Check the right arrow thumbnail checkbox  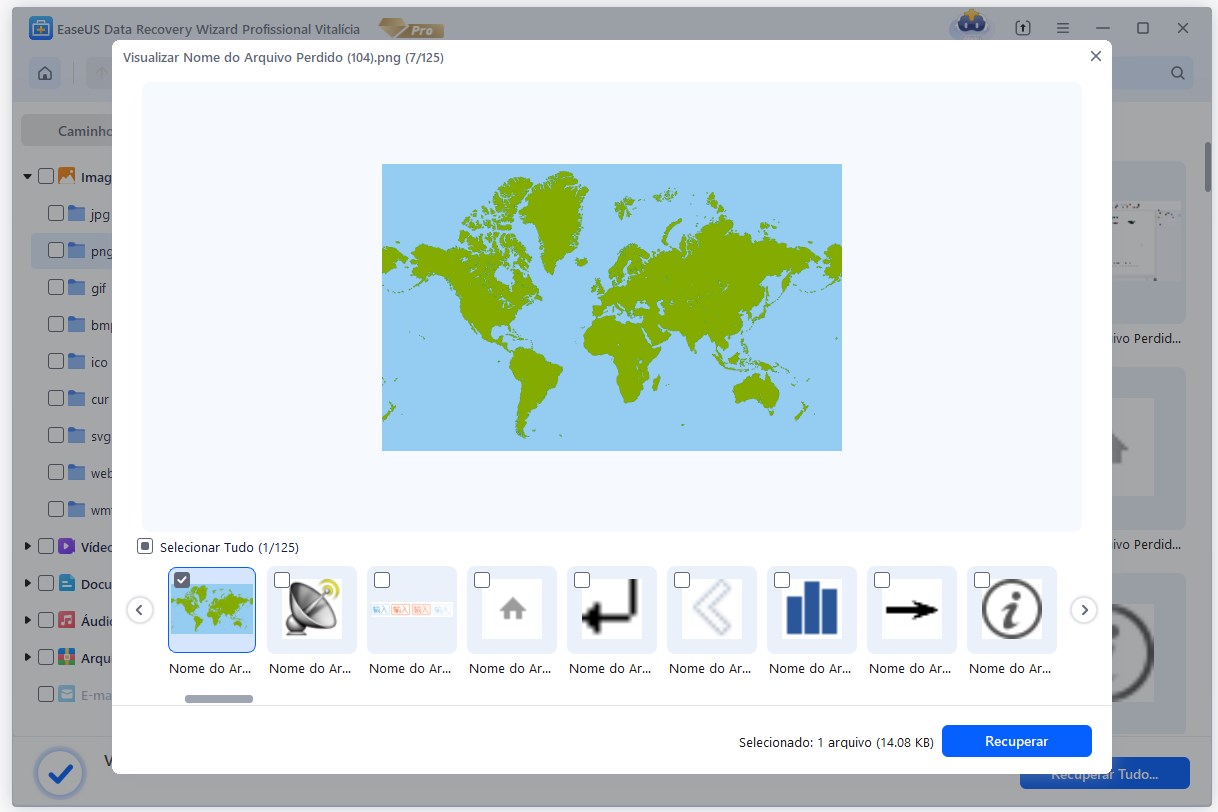click(x=882, y=580)
